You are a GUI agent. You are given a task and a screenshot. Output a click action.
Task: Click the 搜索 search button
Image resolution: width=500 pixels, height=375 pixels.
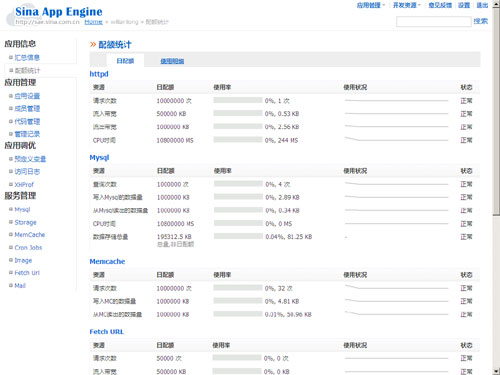(480, 21)
